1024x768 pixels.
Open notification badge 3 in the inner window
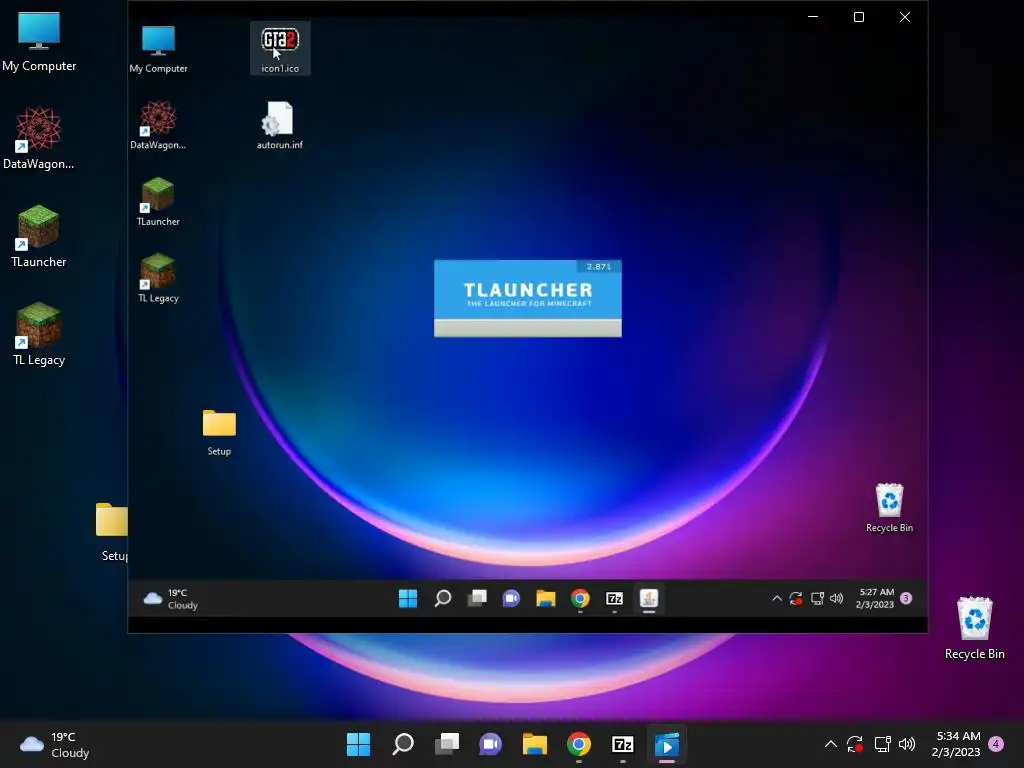coord(906,598)
